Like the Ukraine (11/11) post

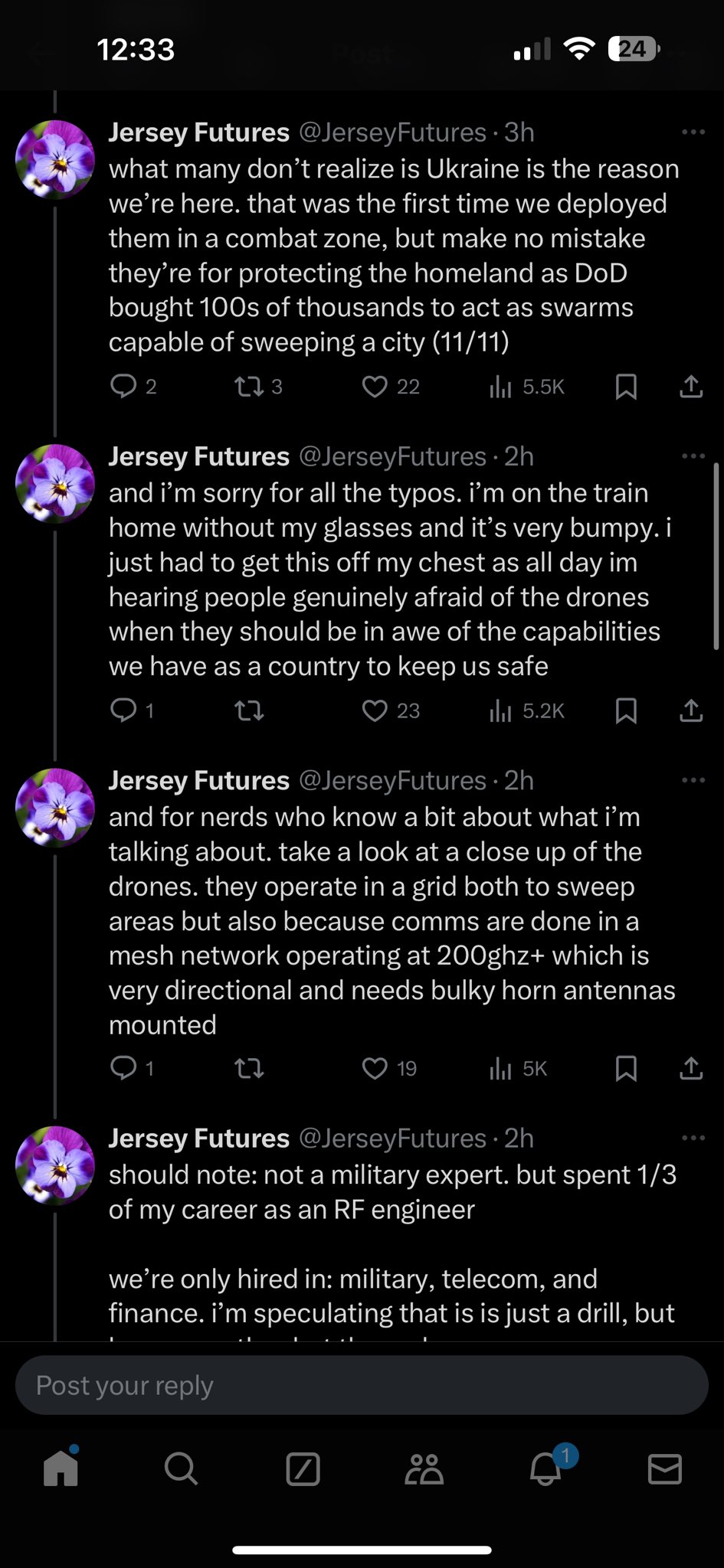tap(375, 387)
